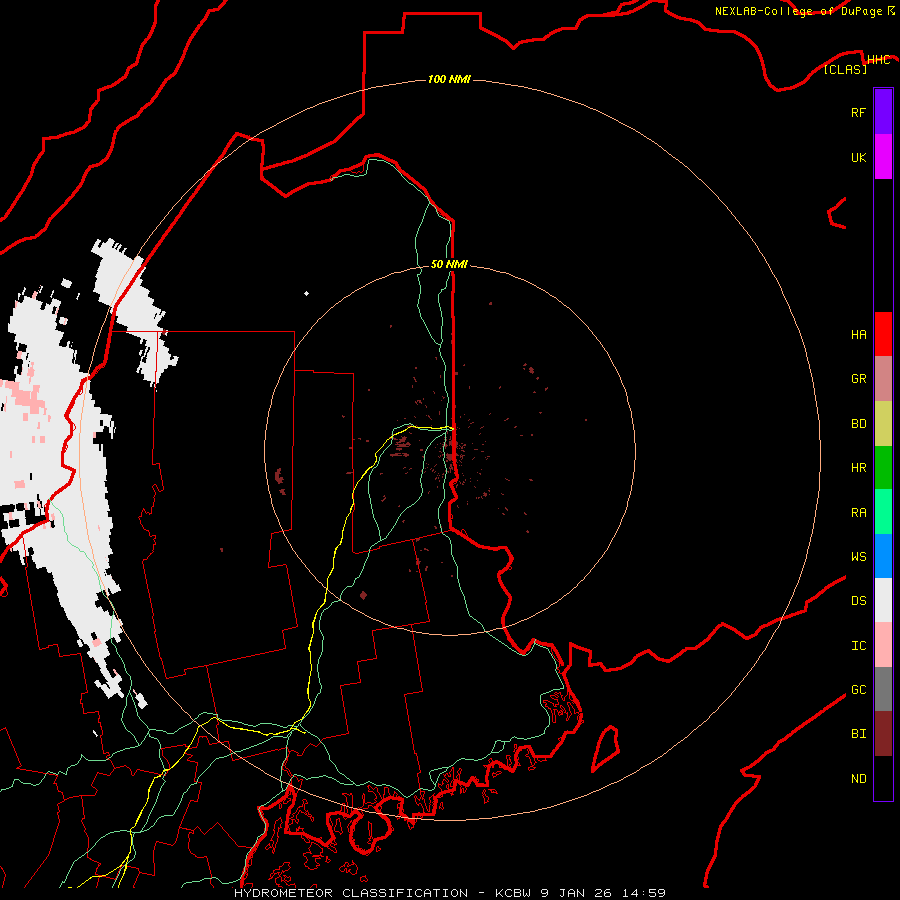Click the HHC product code label
Viewport: 900px width, 900px height.
878,60
